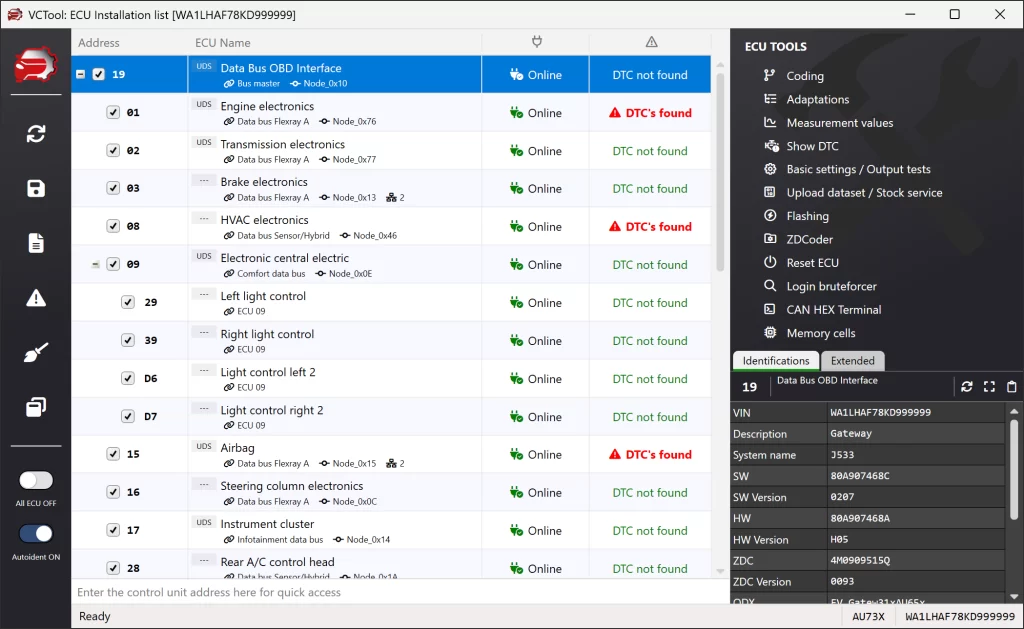
Task: Refresh identification data for ECU 19
Action: point(967,387)
